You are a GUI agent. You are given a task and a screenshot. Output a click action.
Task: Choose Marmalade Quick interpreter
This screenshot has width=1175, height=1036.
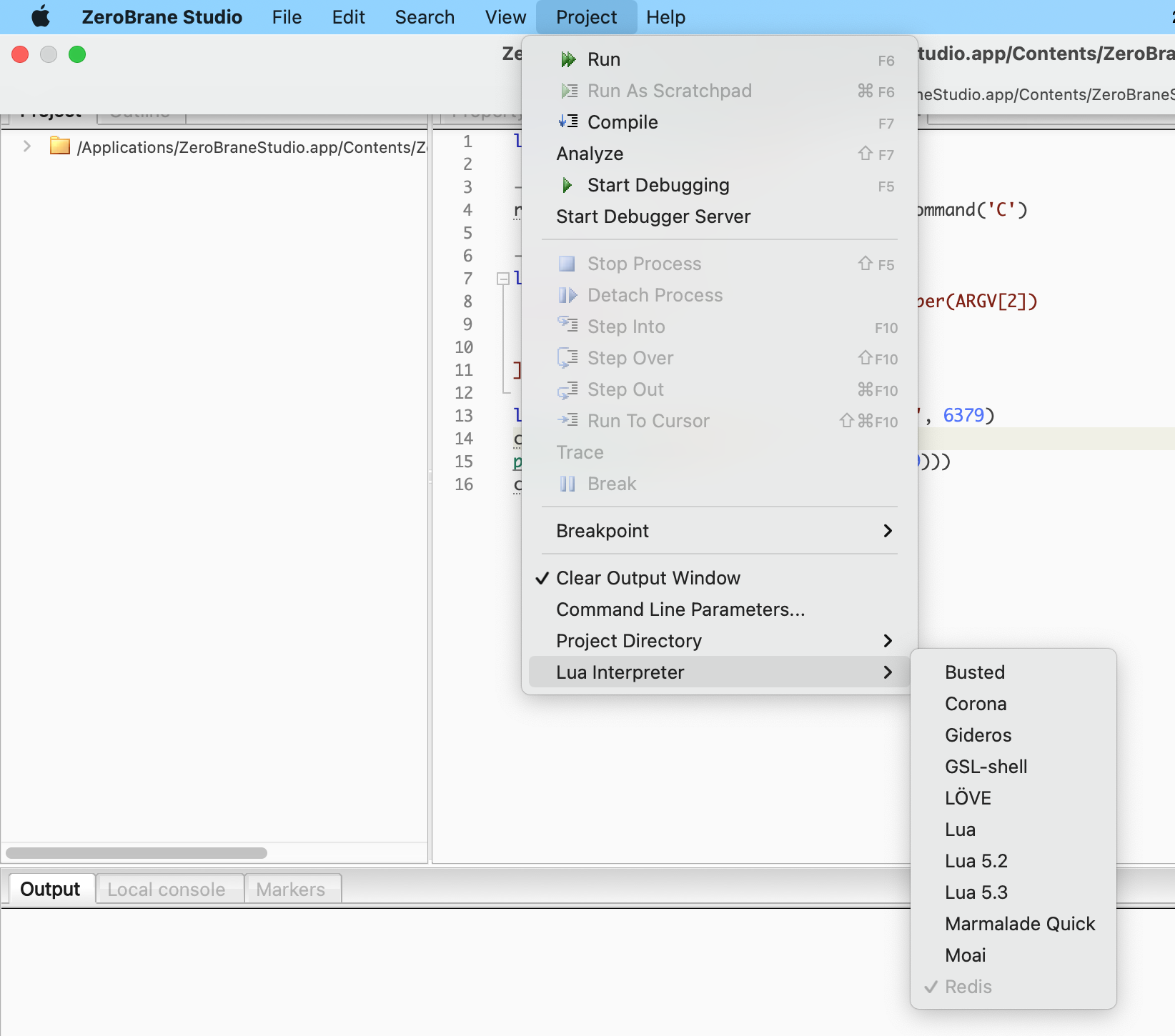(x=1013, y=924)
